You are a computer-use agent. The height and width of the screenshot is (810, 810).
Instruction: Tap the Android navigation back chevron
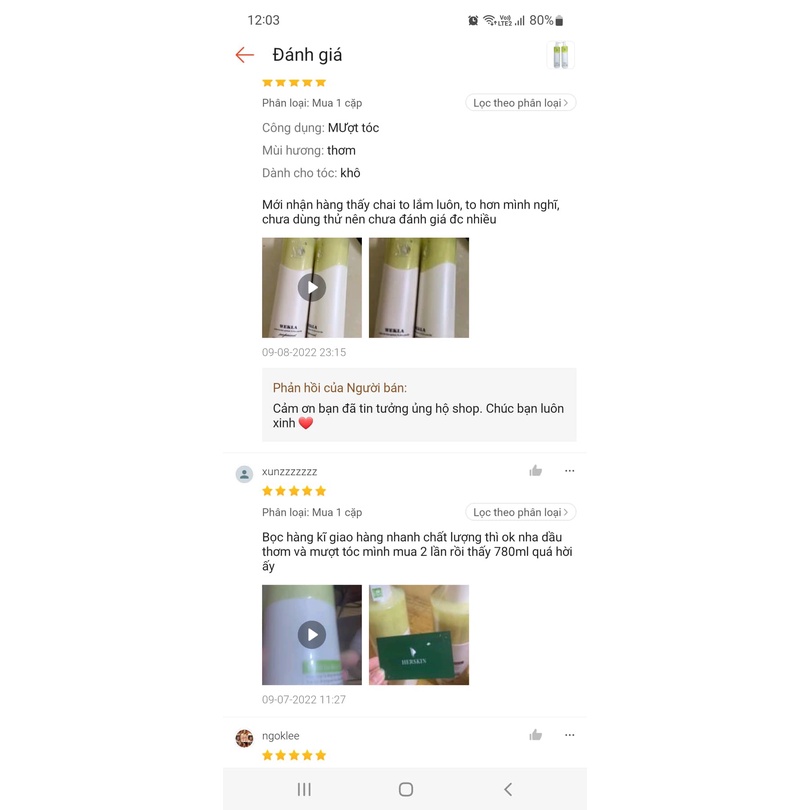[508, 789]
